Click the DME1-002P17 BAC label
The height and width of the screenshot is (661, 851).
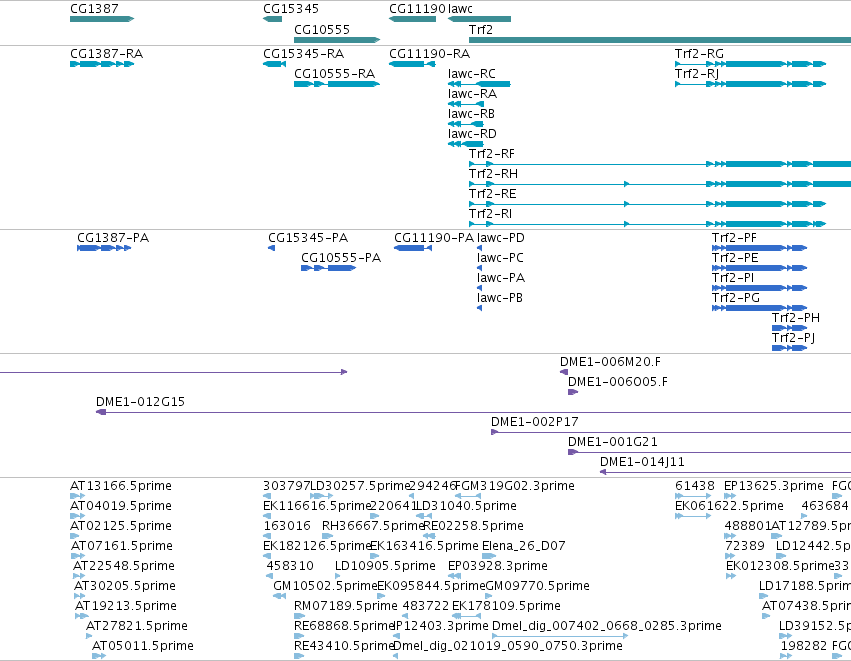click(x=535, y=422)
